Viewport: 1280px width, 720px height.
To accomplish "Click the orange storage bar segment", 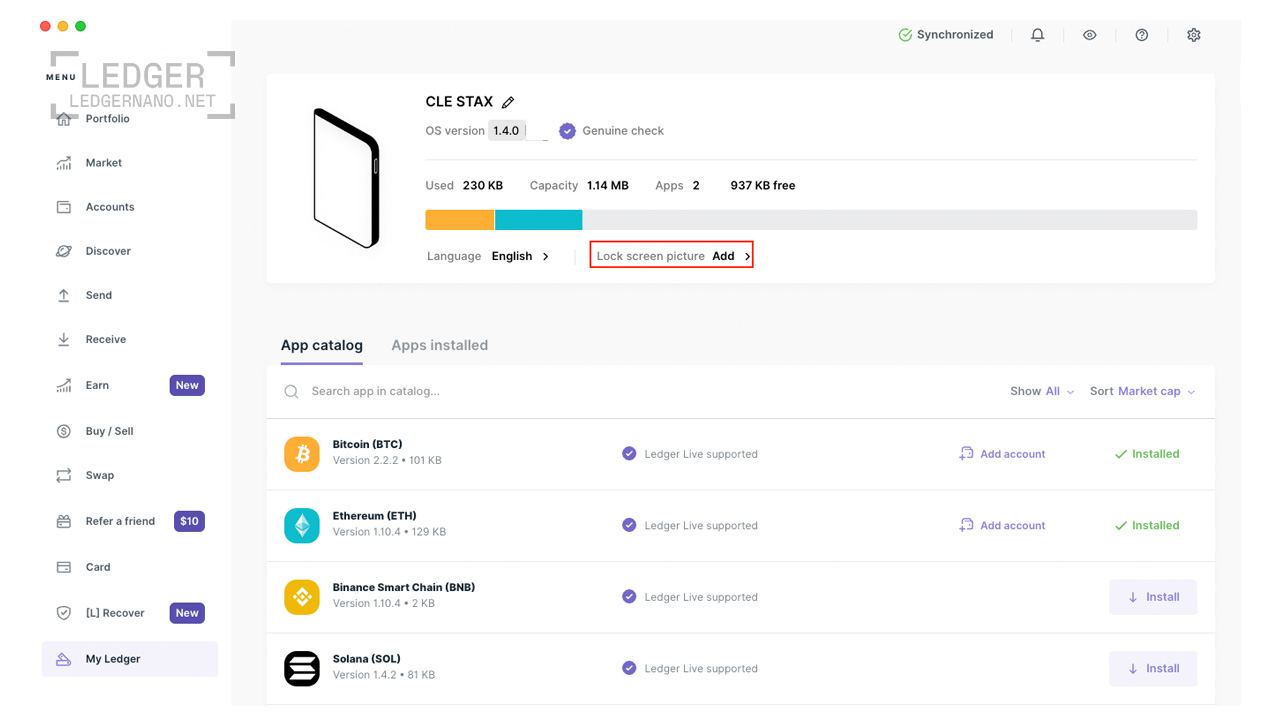I will pyautogui.click(x=460, y=220).
